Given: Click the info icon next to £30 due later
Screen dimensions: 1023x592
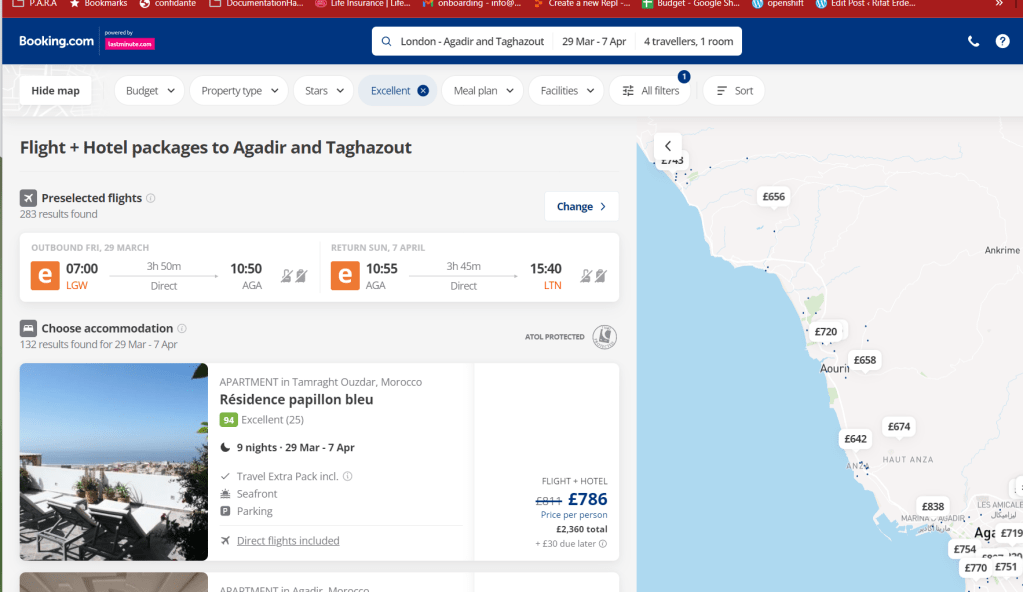Looking at the screenshot, I should tap(603, 544).
